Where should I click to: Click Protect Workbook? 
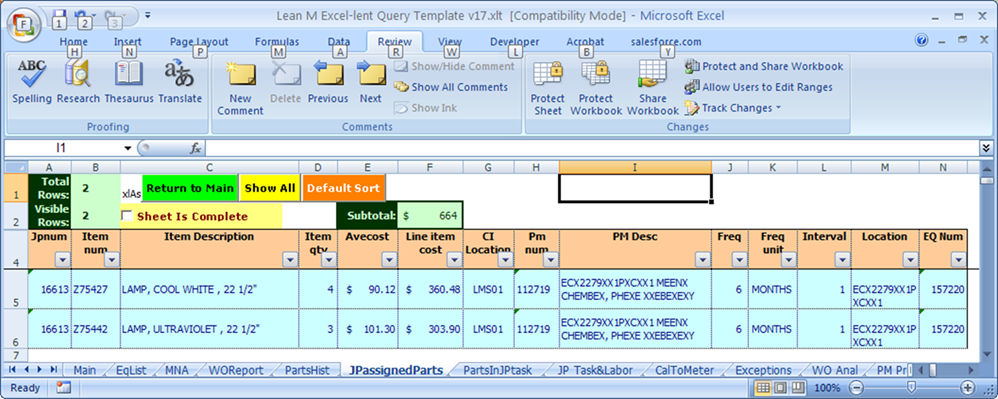tap(596, 88)
